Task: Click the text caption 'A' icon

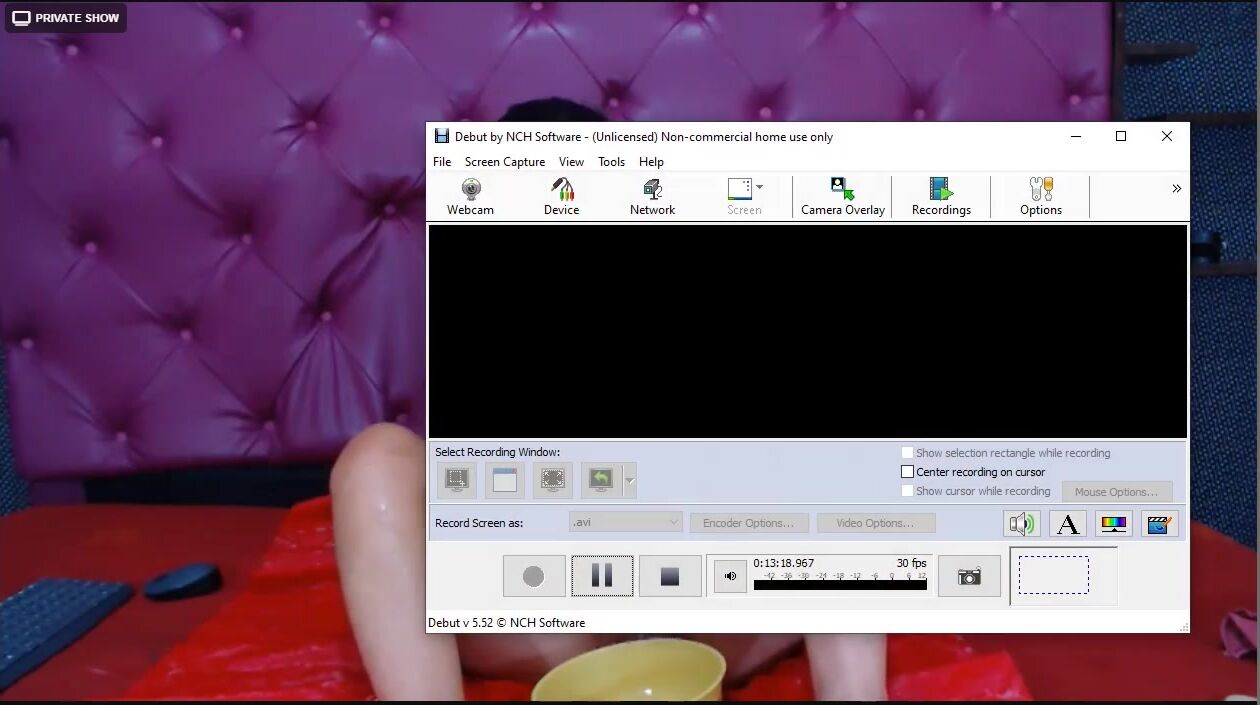Action: (x=1067, y=524)
